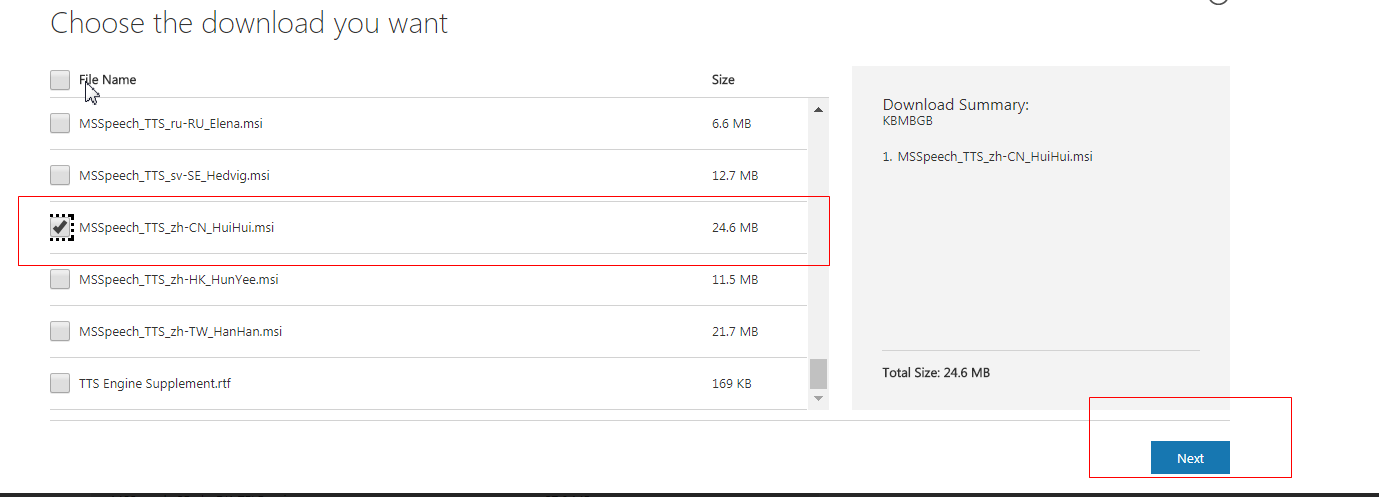Screen dimensions: 1379x497
Task: Check the TTS Engine Supplement.rtf checkbox
Action: pos(60,383)
